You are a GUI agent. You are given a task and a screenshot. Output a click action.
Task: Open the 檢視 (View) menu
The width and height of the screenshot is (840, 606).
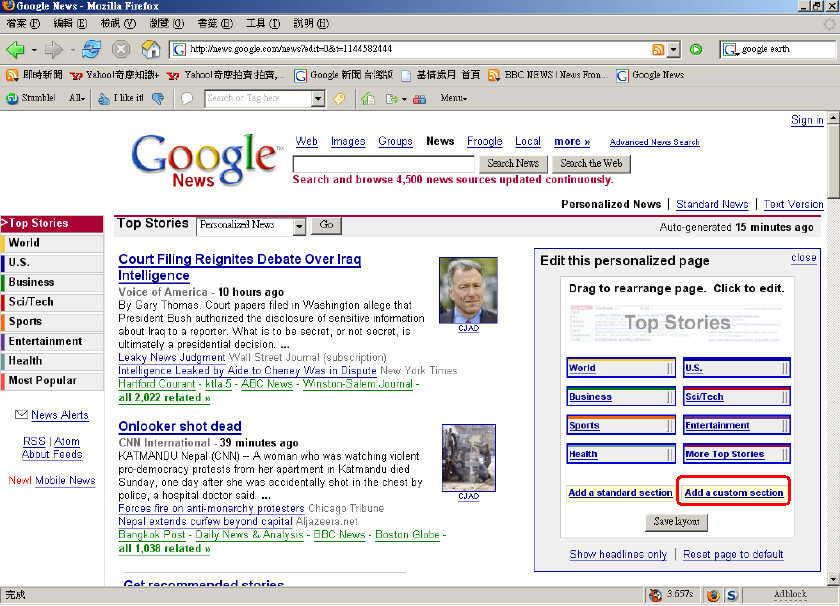[118, 24]
